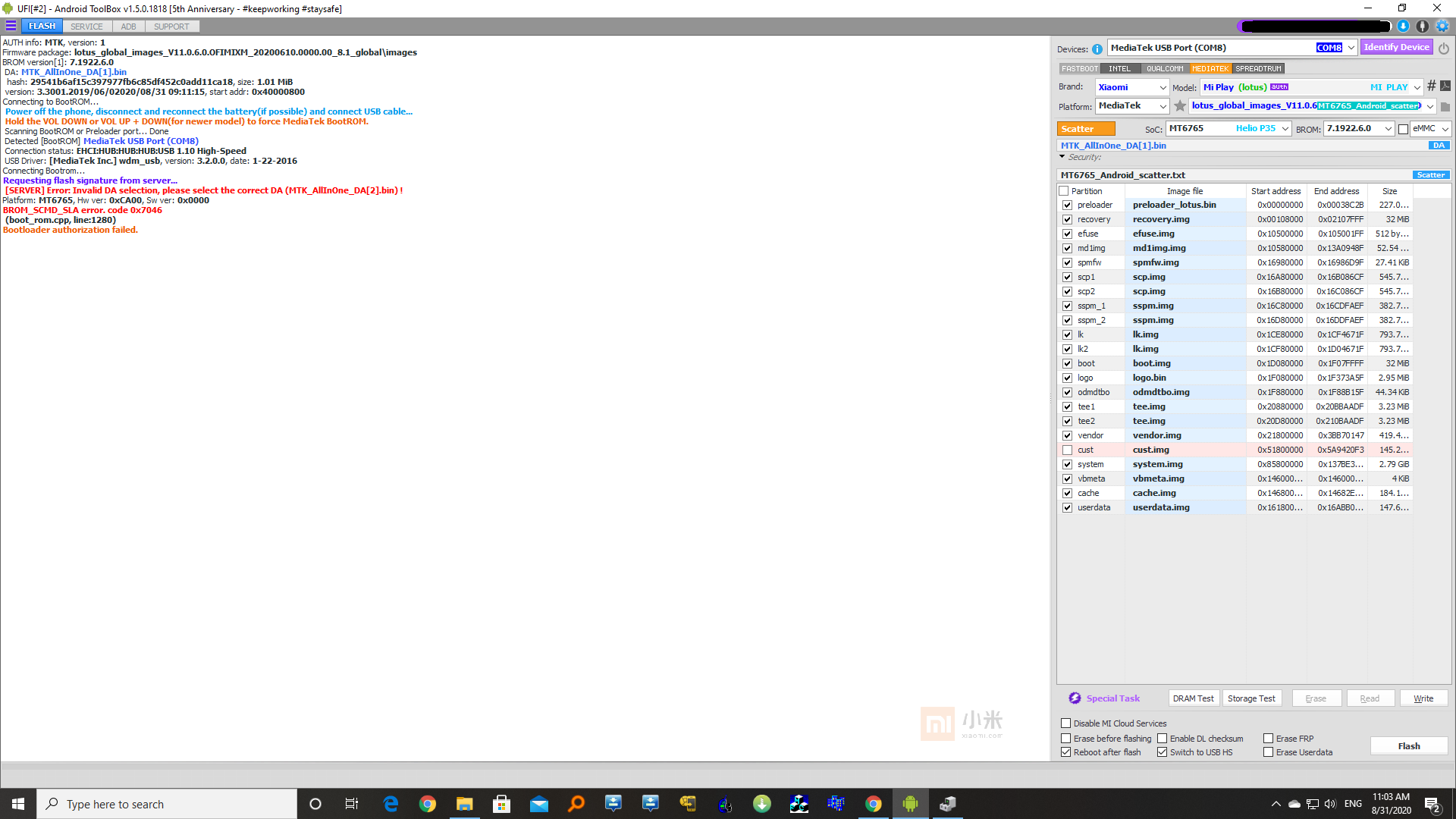Open Task View on taskbar
1456x819 pixels.
tap(352, 804)
